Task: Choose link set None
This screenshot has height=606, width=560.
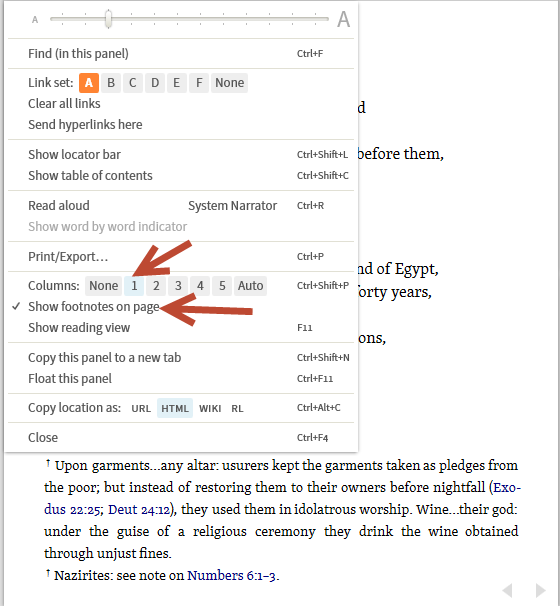Action: (x=230, y=83)
